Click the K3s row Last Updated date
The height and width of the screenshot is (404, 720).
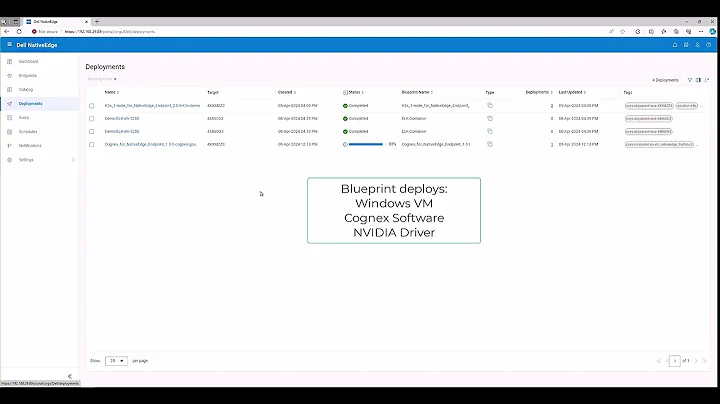(x=578, y=106)
